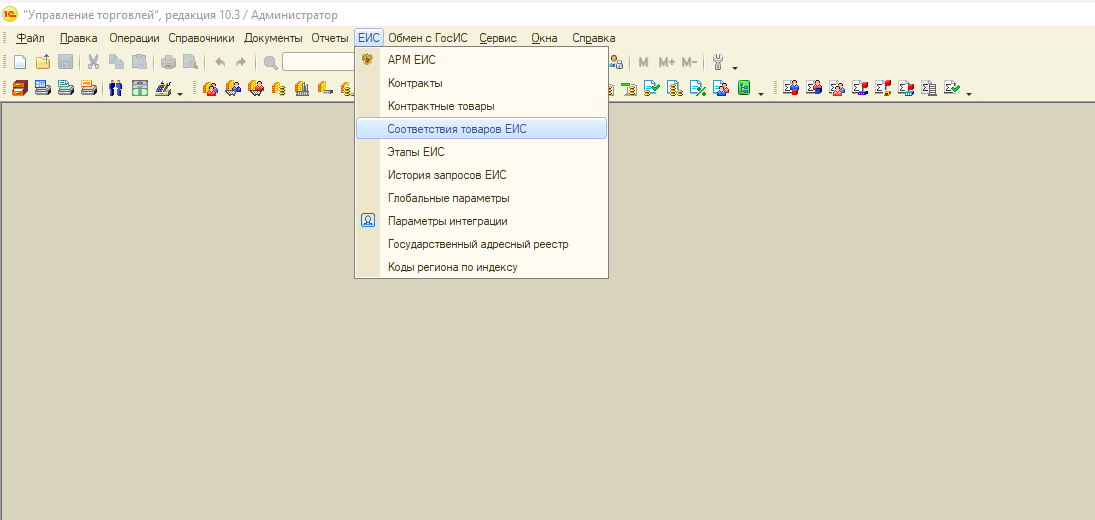Click sigma report with blue person and red cube
The width and height of the screenshot is (1095, 520).
(x=791, y=88)
